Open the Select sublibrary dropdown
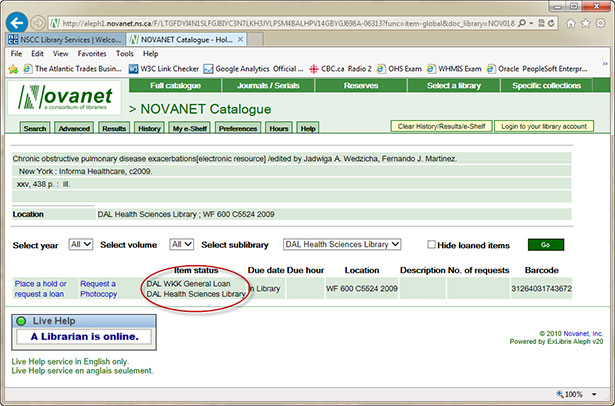The width and height of the screenshot is (615, 406). (x=341, y=244)
